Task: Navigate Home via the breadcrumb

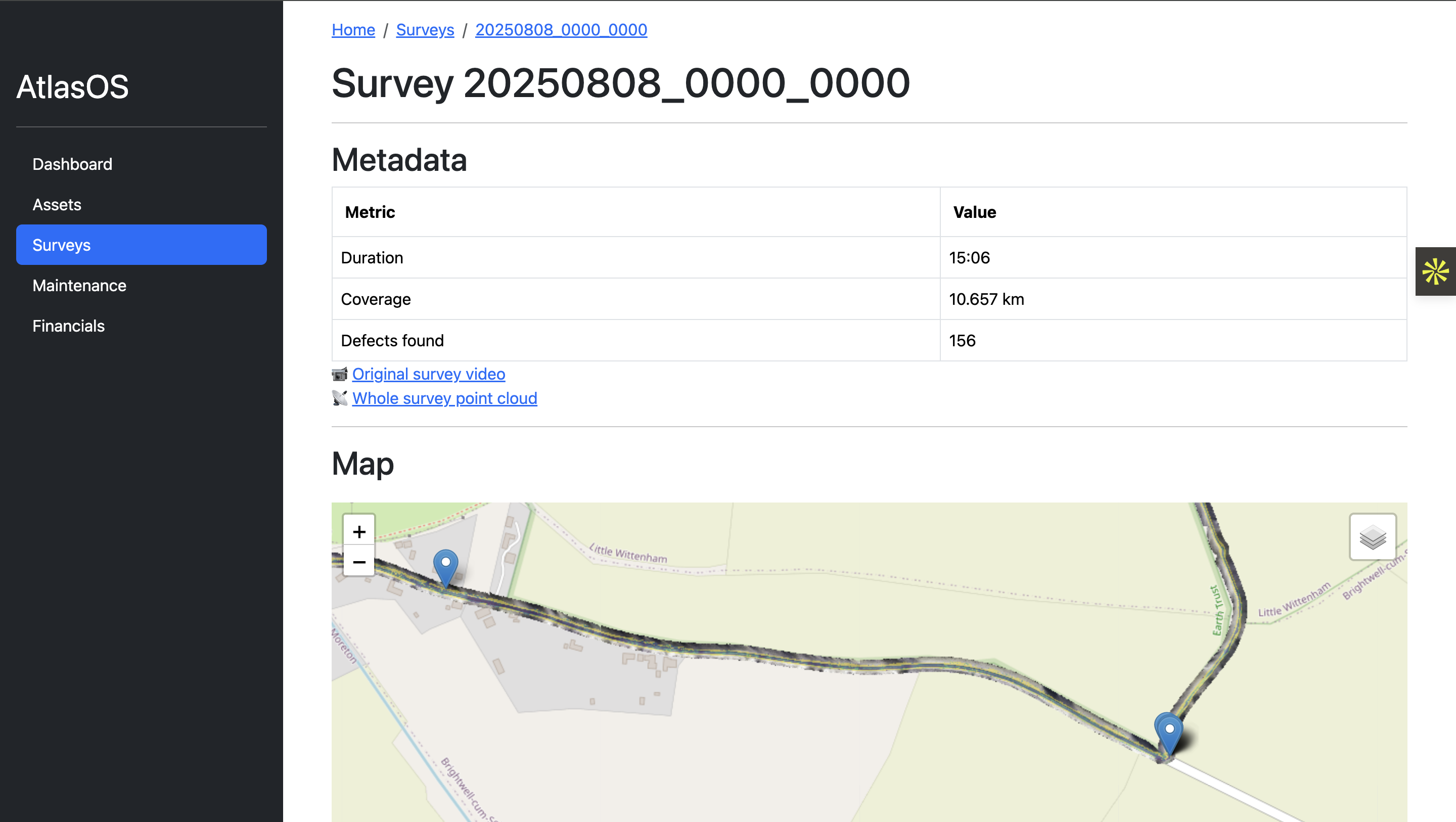Action: (x=353, y=29)
